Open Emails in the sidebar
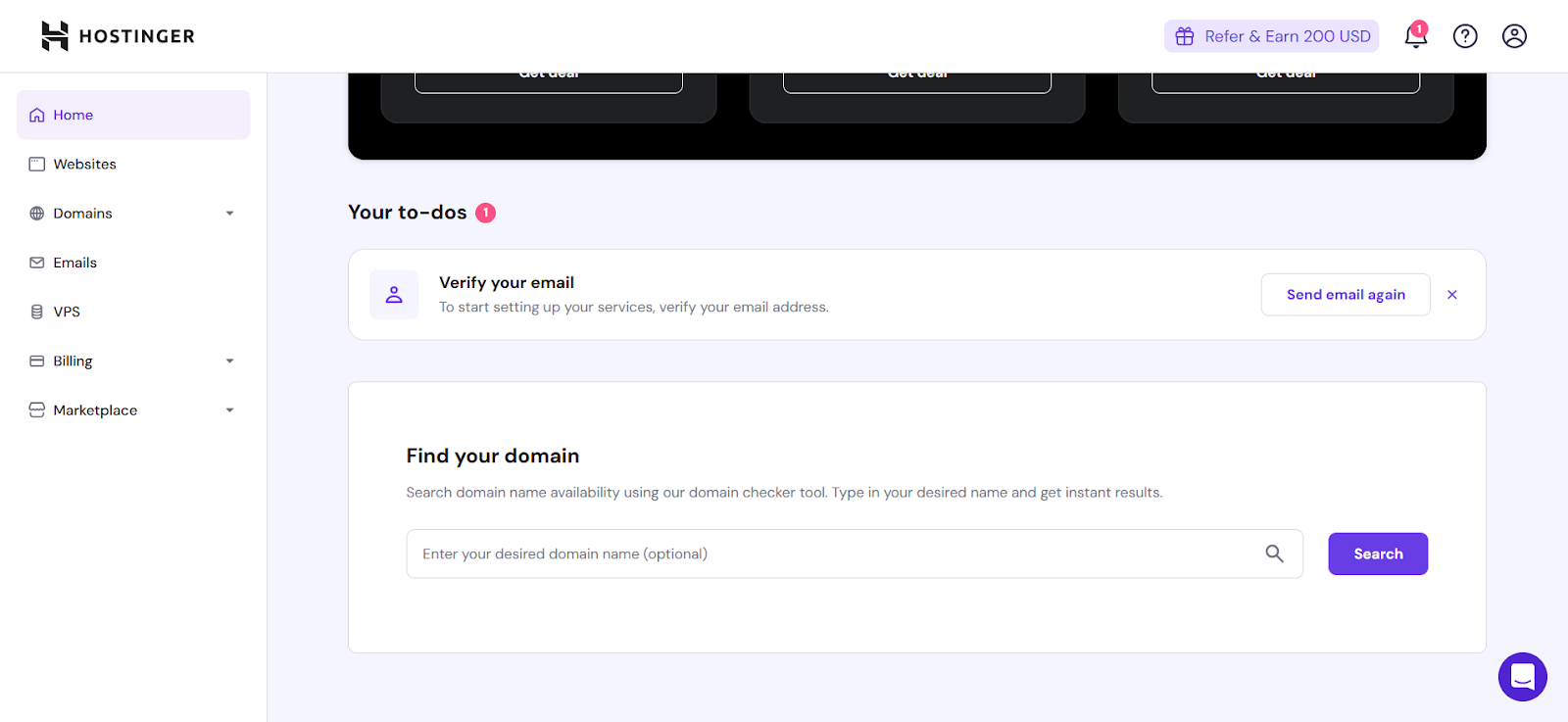Screen dimensions: 1568x722 point(133,263)
